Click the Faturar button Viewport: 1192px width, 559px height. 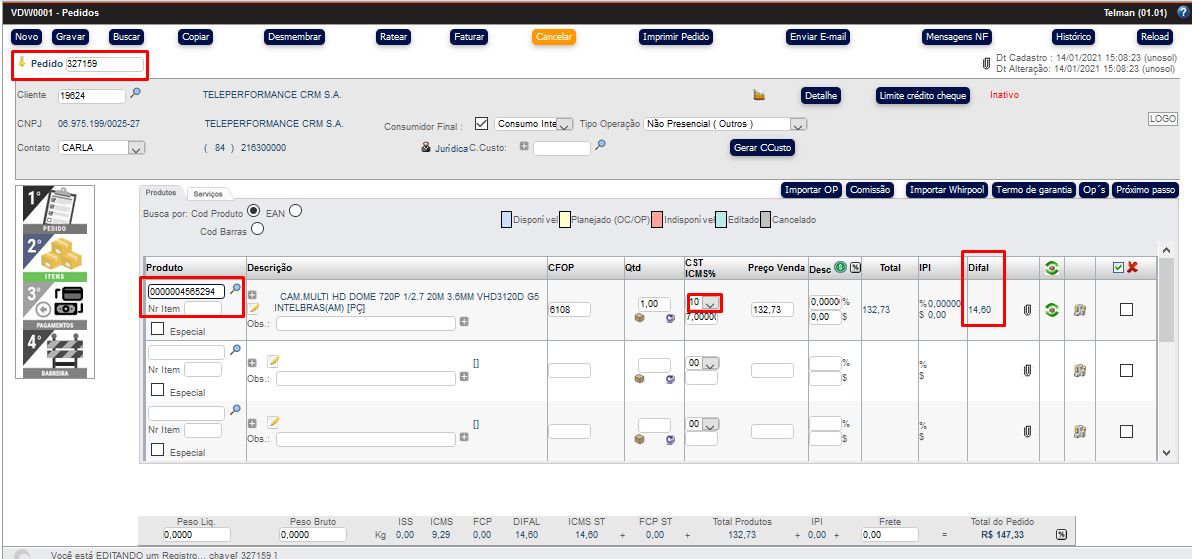469,37
